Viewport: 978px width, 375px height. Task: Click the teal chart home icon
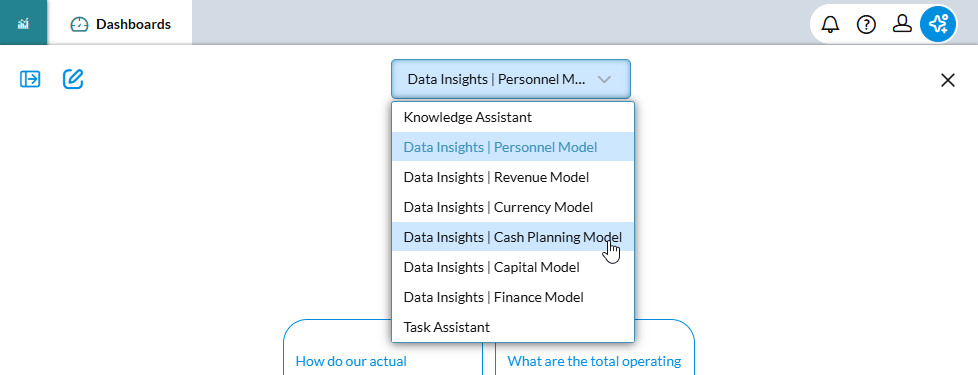tap(24, 24)
